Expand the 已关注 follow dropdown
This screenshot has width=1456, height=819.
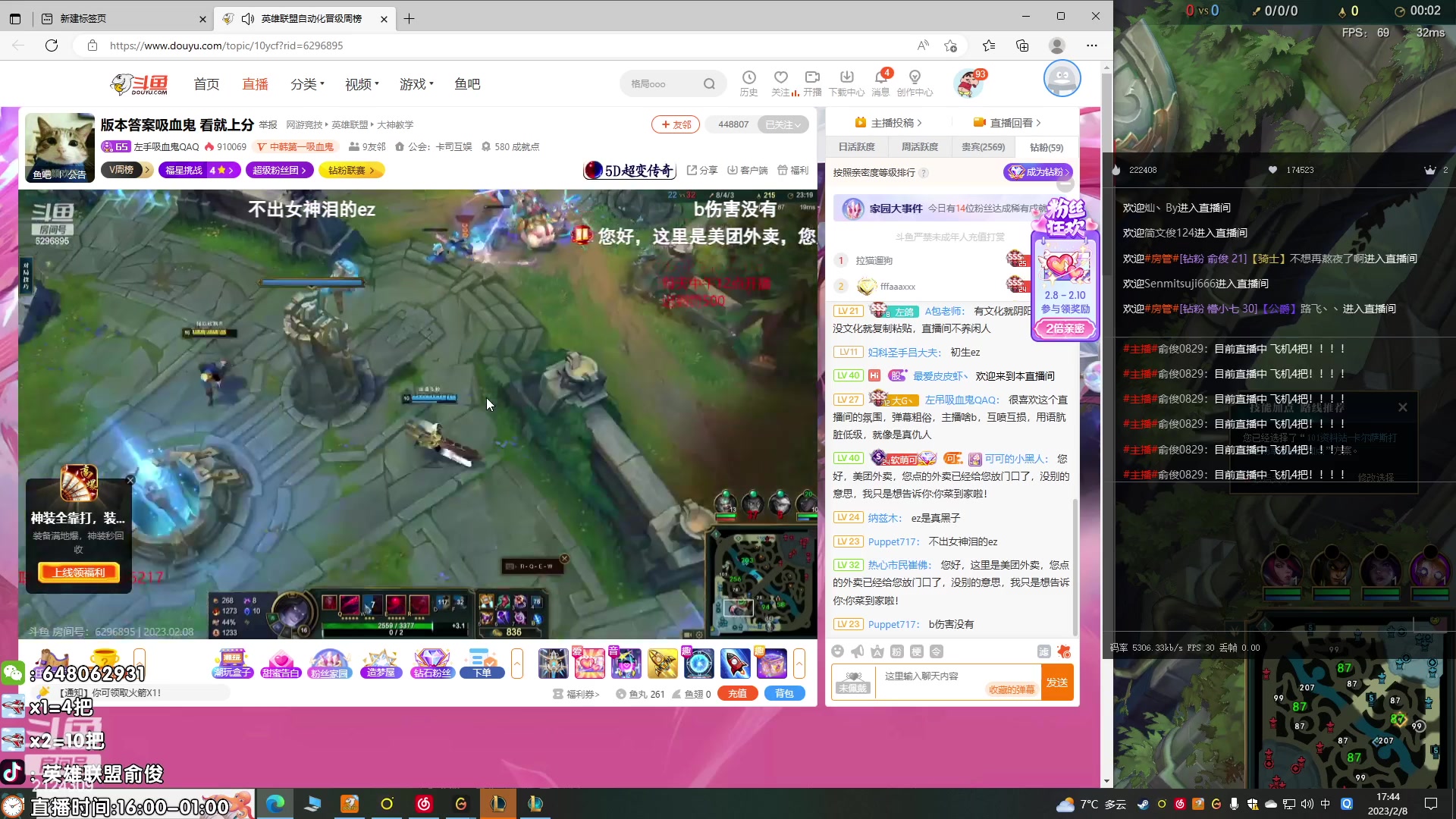tap(783, 124)
